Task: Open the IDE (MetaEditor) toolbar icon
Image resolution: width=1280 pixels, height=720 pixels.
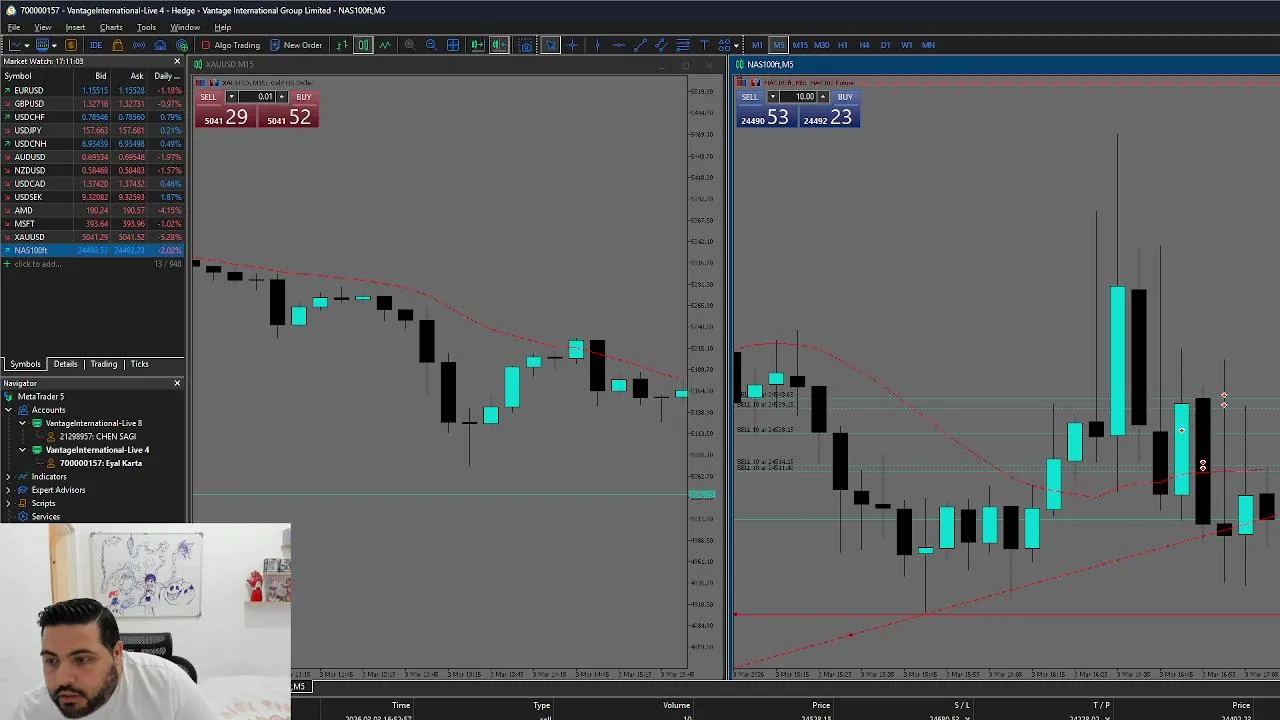Action: coord(96,45)
